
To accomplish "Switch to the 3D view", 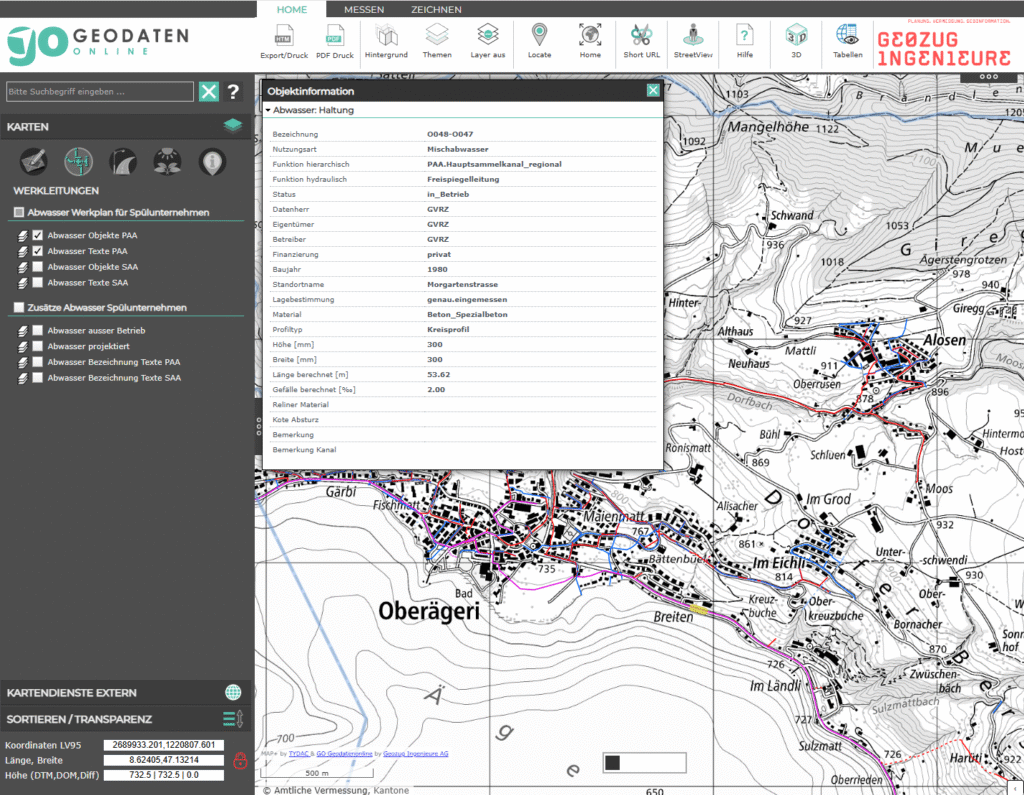I will pyautogui.click(x=796, y=41).
